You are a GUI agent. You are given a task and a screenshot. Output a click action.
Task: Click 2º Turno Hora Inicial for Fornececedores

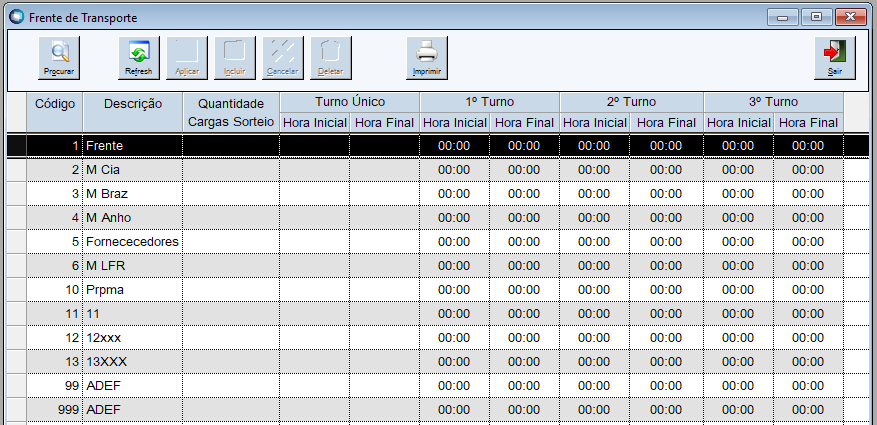(x=595, y=242)
